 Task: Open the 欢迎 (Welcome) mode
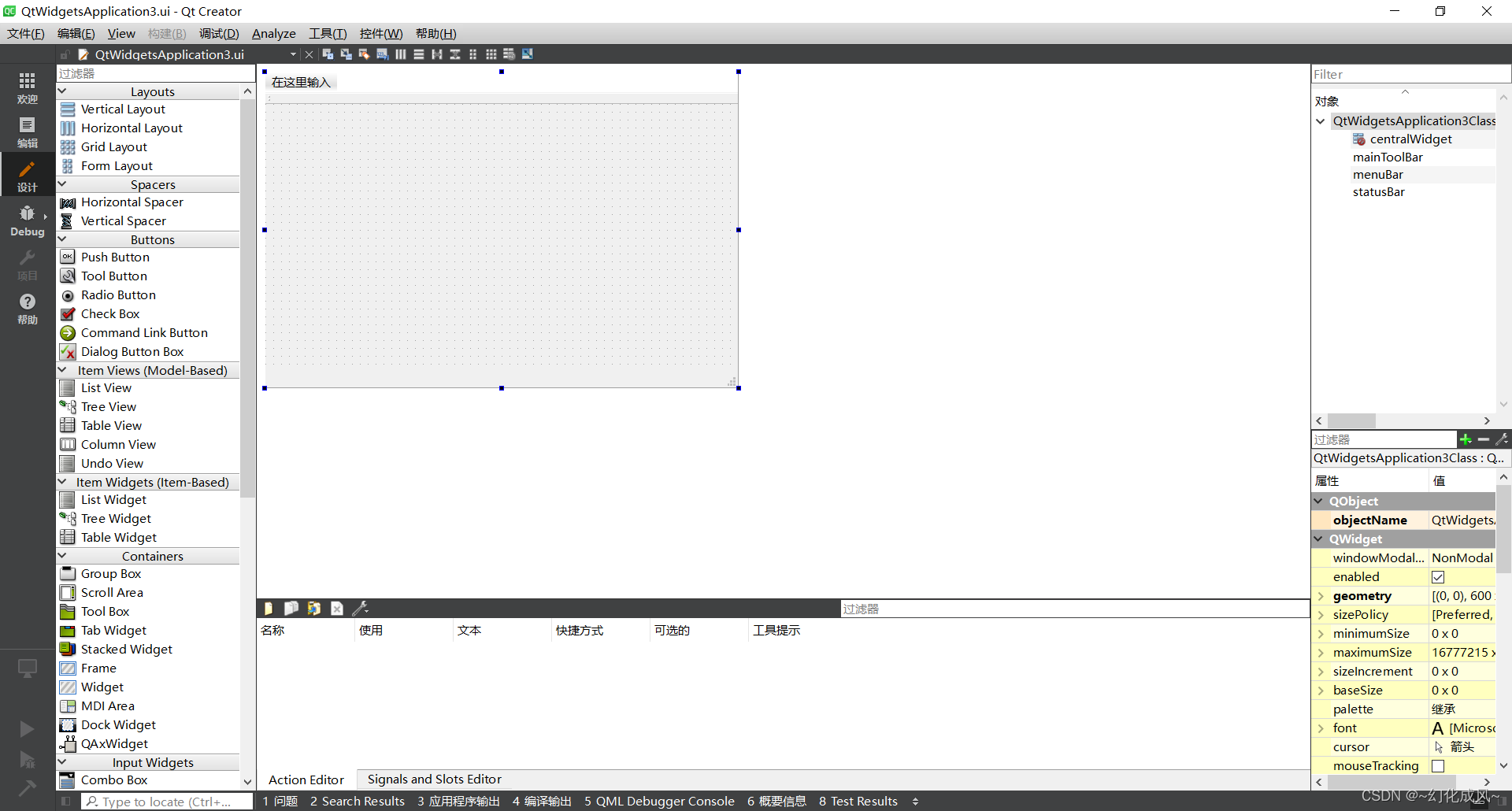click(x=28, y=87)
